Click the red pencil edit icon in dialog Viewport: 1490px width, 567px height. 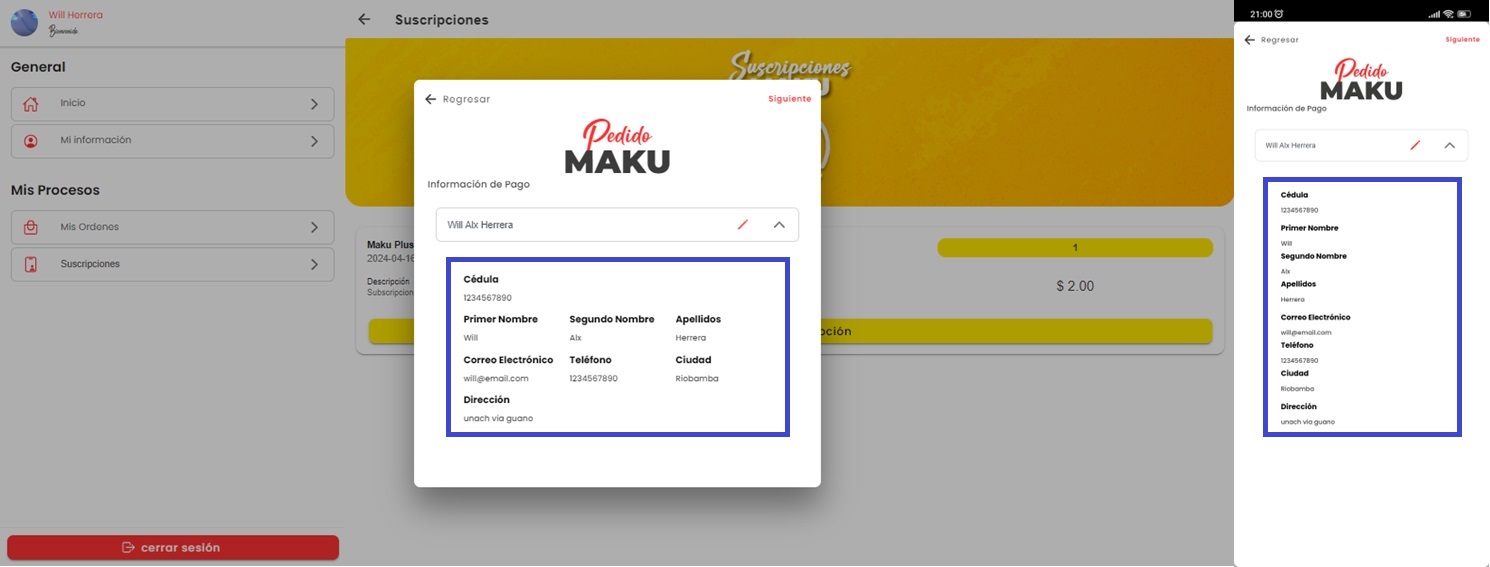[742, 225]
